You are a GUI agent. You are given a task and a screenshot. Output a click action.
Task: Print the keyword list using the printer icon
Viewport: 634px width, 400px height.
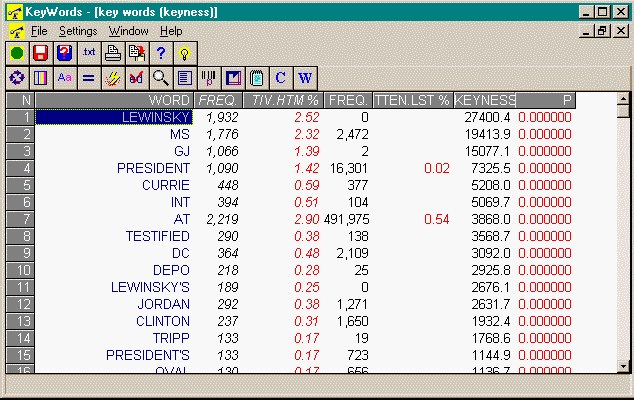(x=113, y=52)
